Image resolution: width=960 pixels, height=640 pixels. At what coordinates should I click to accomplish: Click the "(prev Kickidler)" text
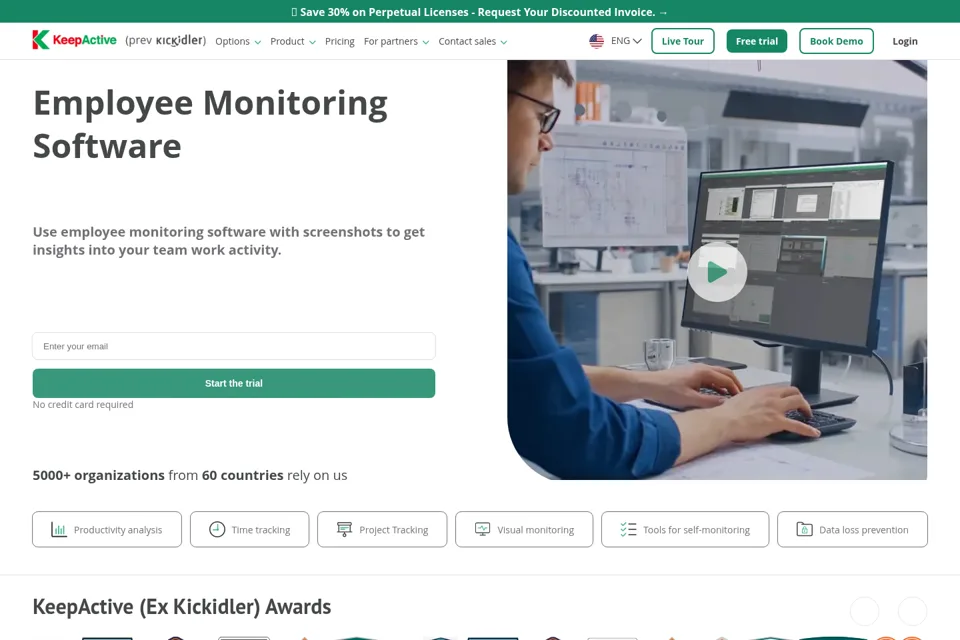pos(165,40)
